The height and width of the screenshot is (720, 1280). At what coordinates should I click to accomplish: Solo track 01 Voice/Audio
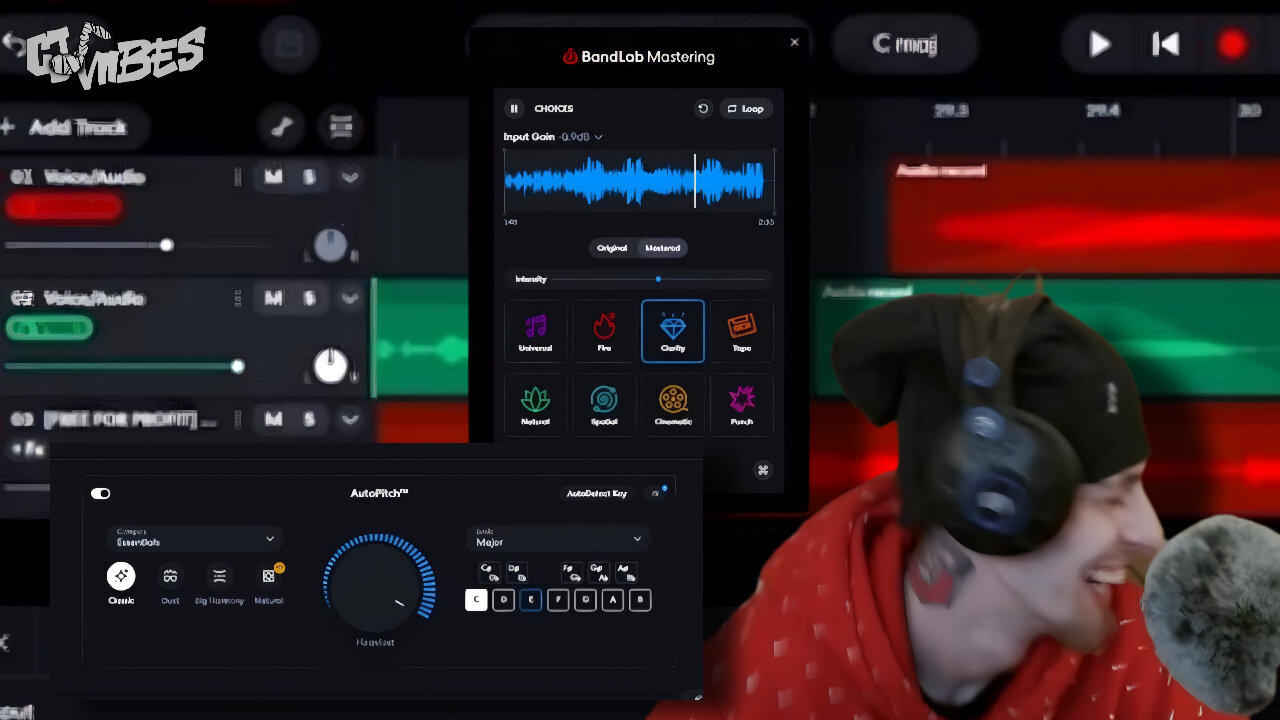pos(309,177)
